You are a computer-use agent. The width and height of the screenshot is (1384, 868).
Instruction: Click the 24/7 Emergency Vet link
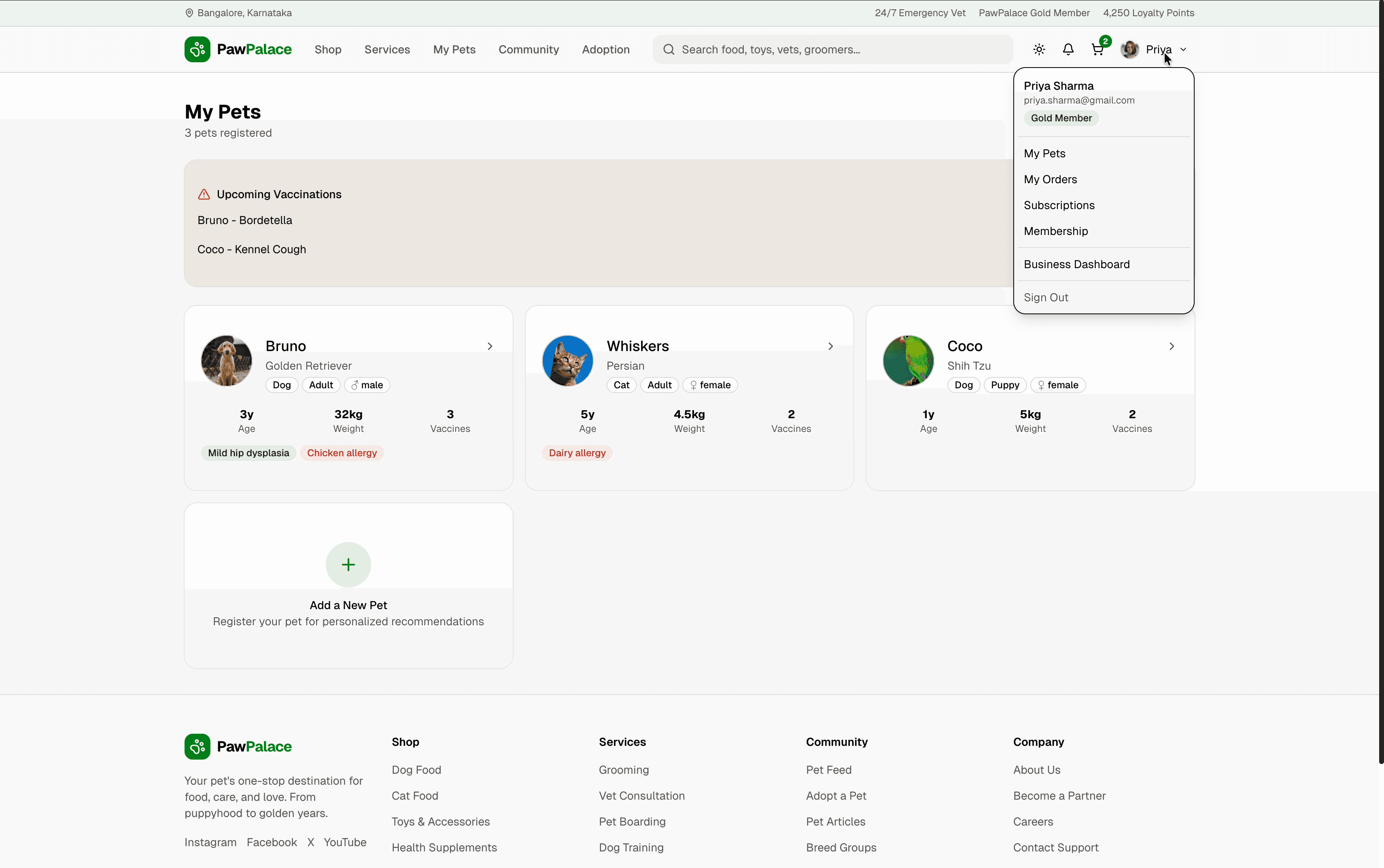[x=920, y=13]
